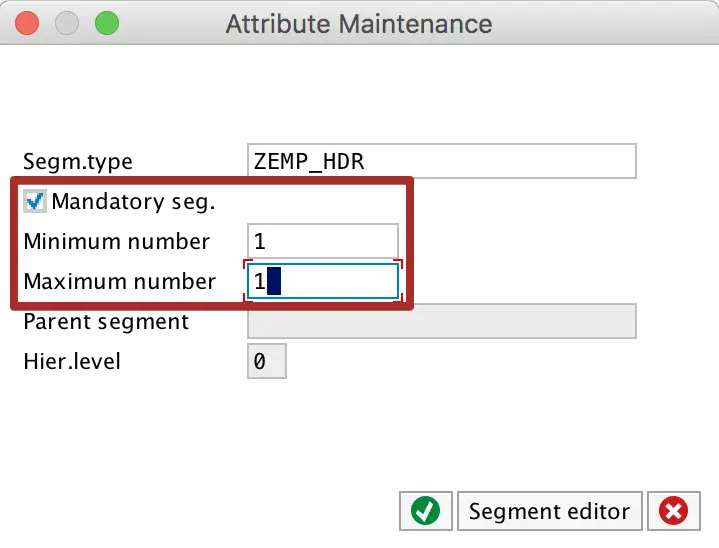The image size is (719, 548).
Task: Open the Segment editor
Action: click(549, 511)
